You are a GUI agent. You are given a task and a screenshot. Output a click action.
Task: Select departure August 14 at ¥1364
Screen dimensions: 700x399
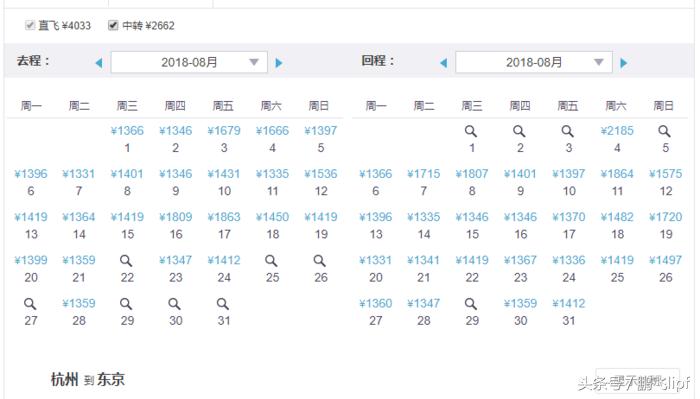[79, 217]
